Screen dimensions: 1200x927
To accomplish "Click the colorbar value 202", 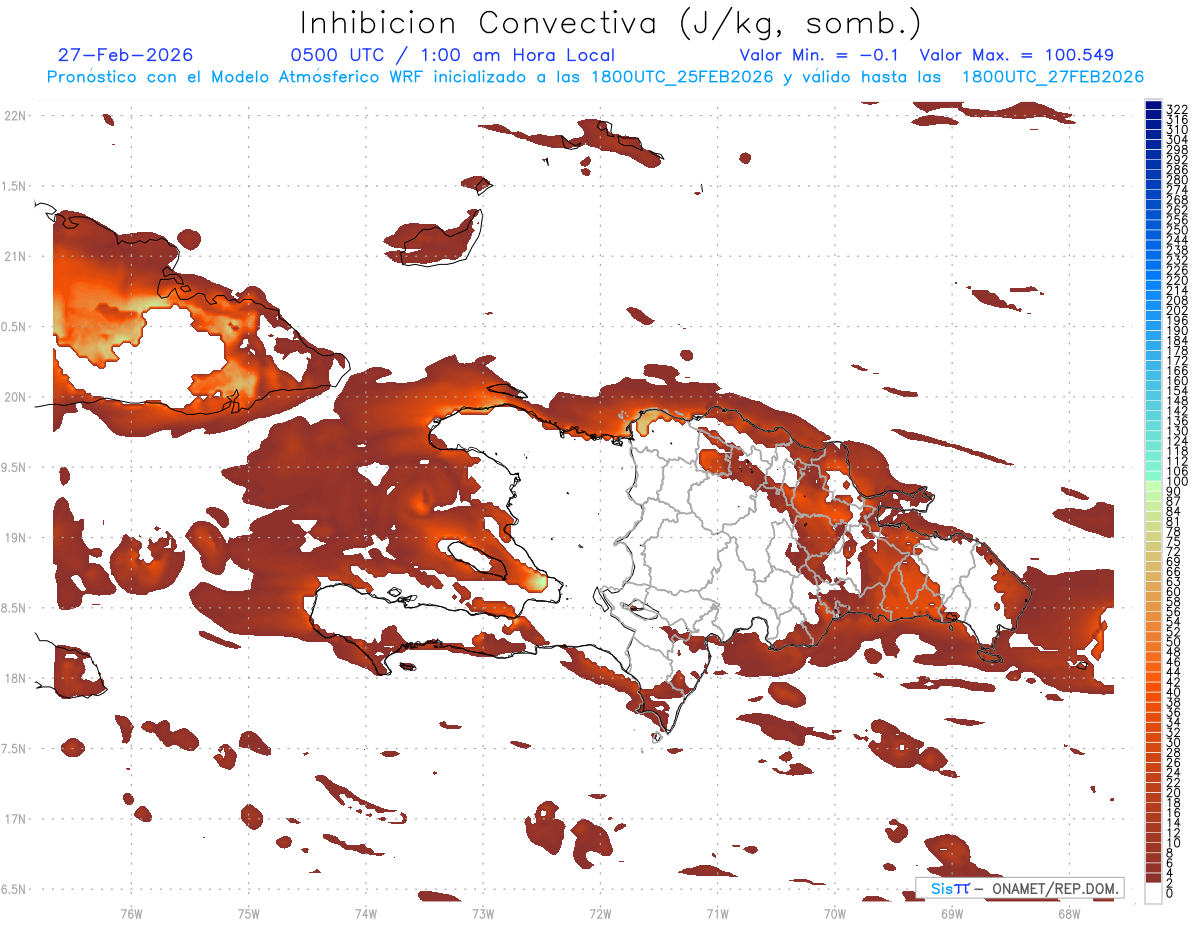I will pyautogui.click(x=1177, y=310).
